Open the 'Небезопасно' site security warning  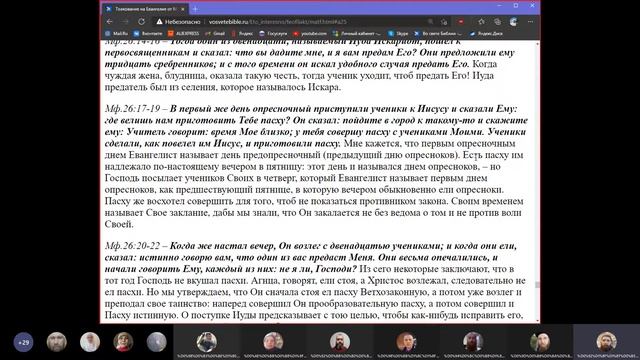click(x=178, y=22)
